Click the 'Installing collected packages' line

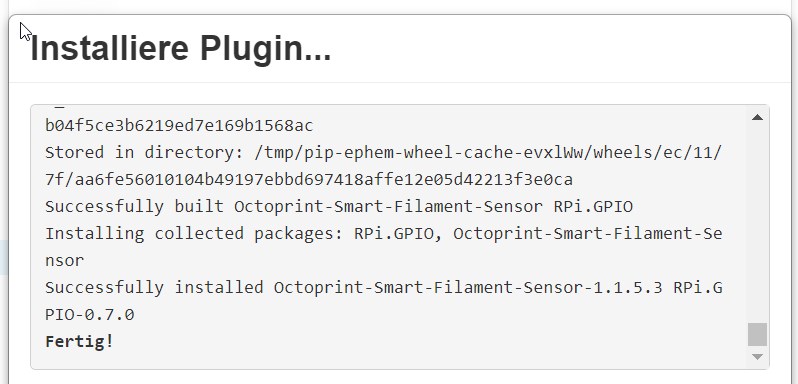tap(383, 233)
